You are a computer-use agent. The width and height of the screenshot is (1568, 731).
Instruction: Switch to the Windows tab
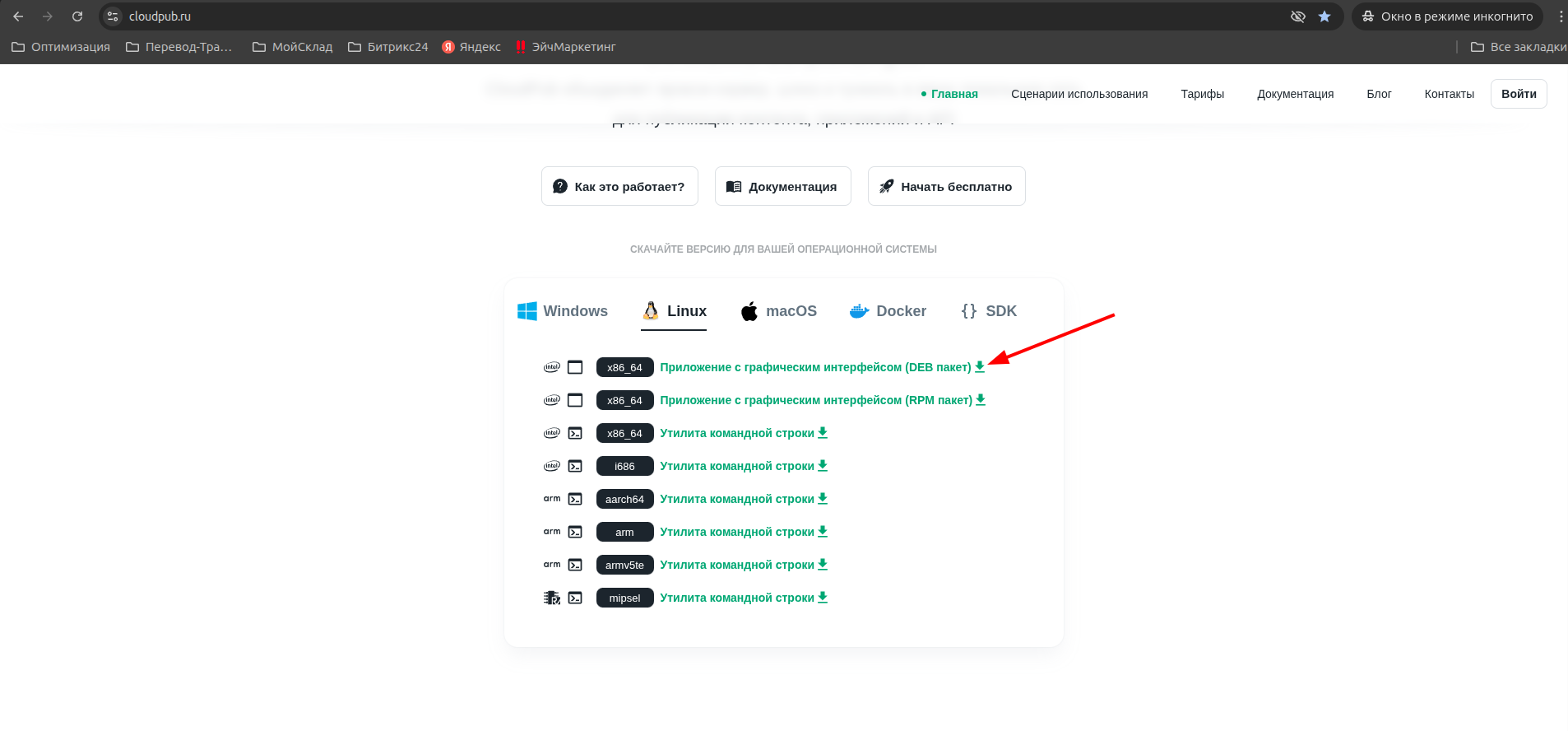point(563,311)
